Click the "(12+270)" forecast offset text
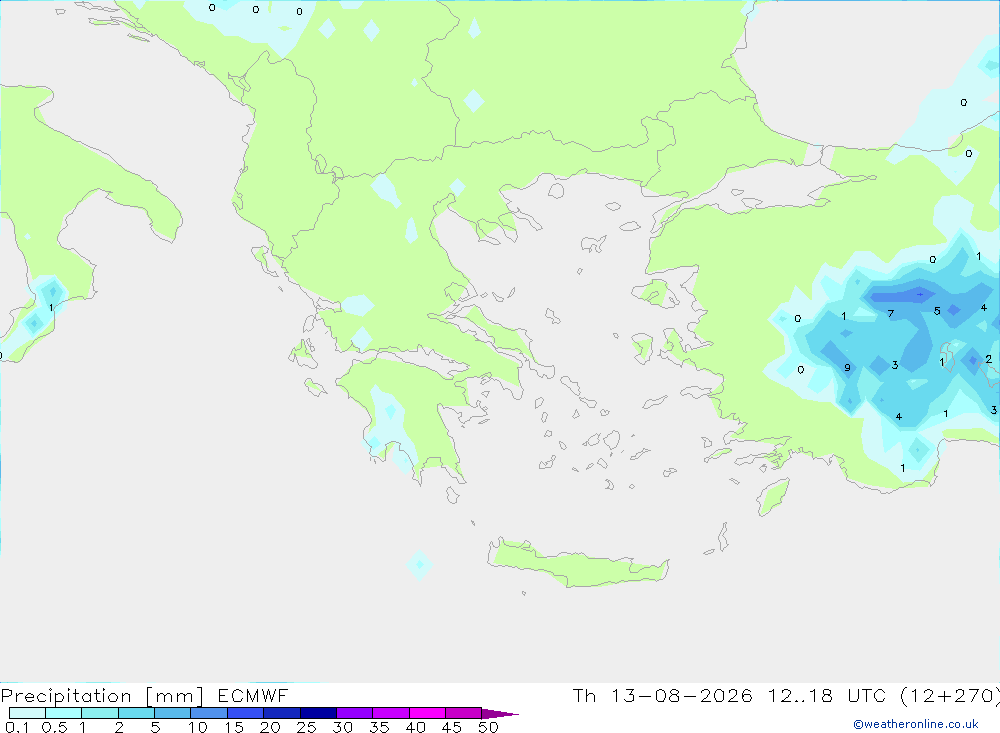The image size is (1000, 733). (949, 695)
